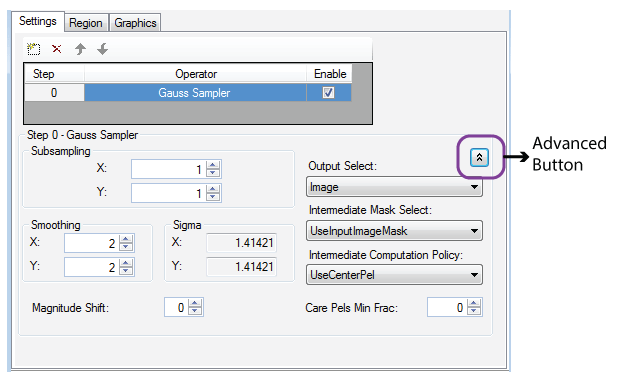Open the Graphics tab

click(135, 23)
